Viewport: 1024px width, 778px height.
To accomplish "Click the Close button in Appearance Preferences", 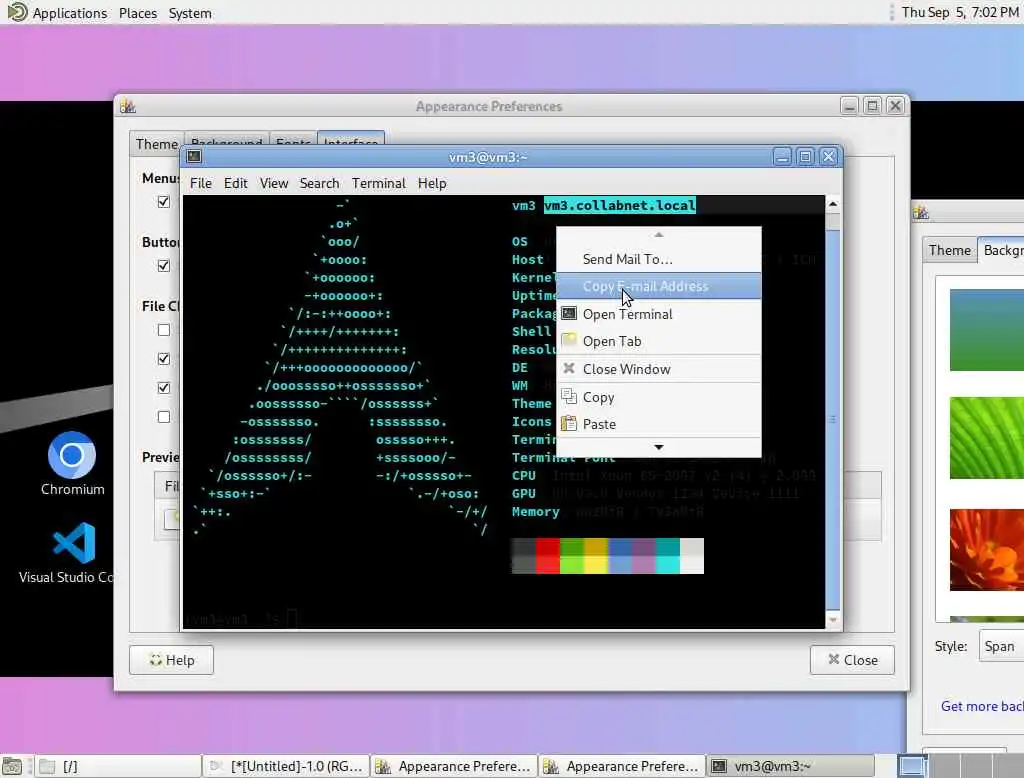I will coord(852,660).
